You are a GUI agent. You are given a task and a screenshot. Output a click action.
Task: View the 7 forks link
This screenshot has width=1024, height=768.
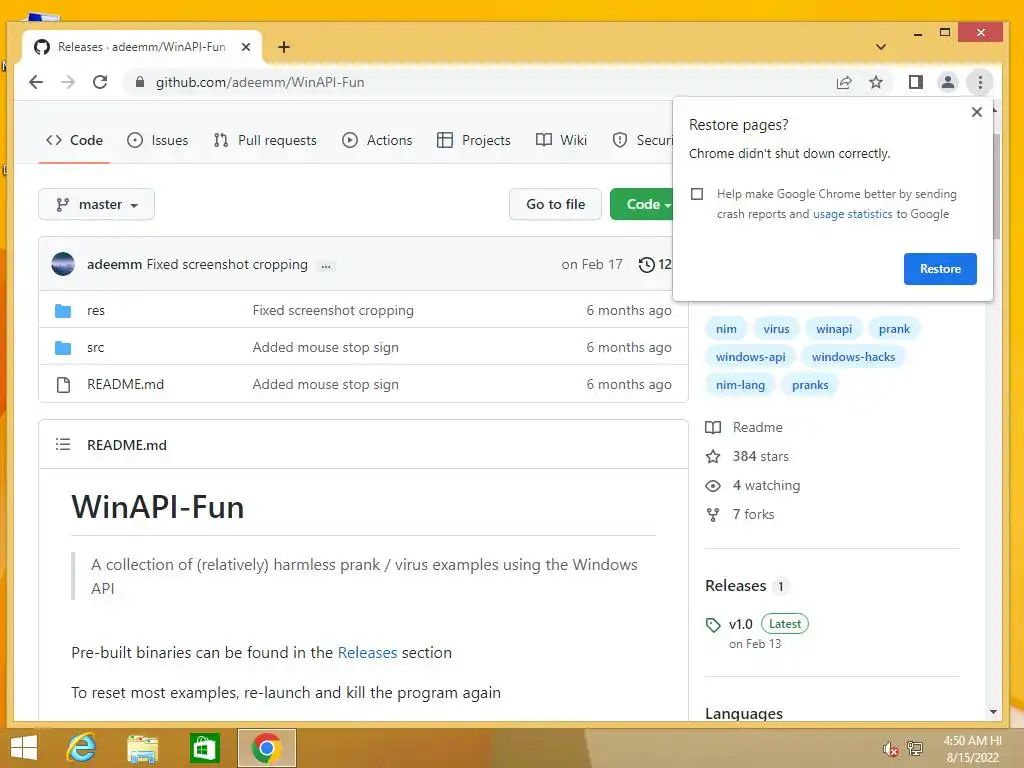click(740, 515)
